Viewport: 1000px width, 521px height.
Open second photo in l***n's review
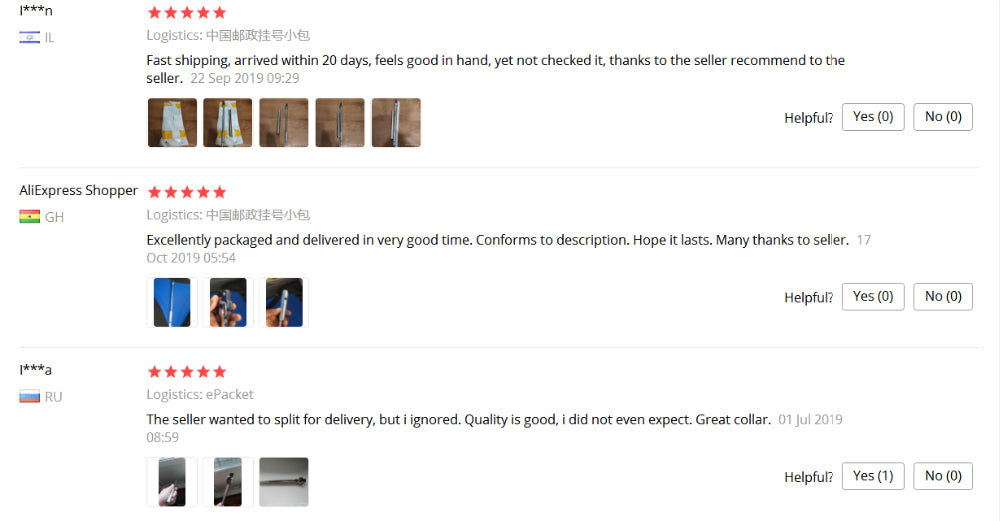tap(228, 122)
